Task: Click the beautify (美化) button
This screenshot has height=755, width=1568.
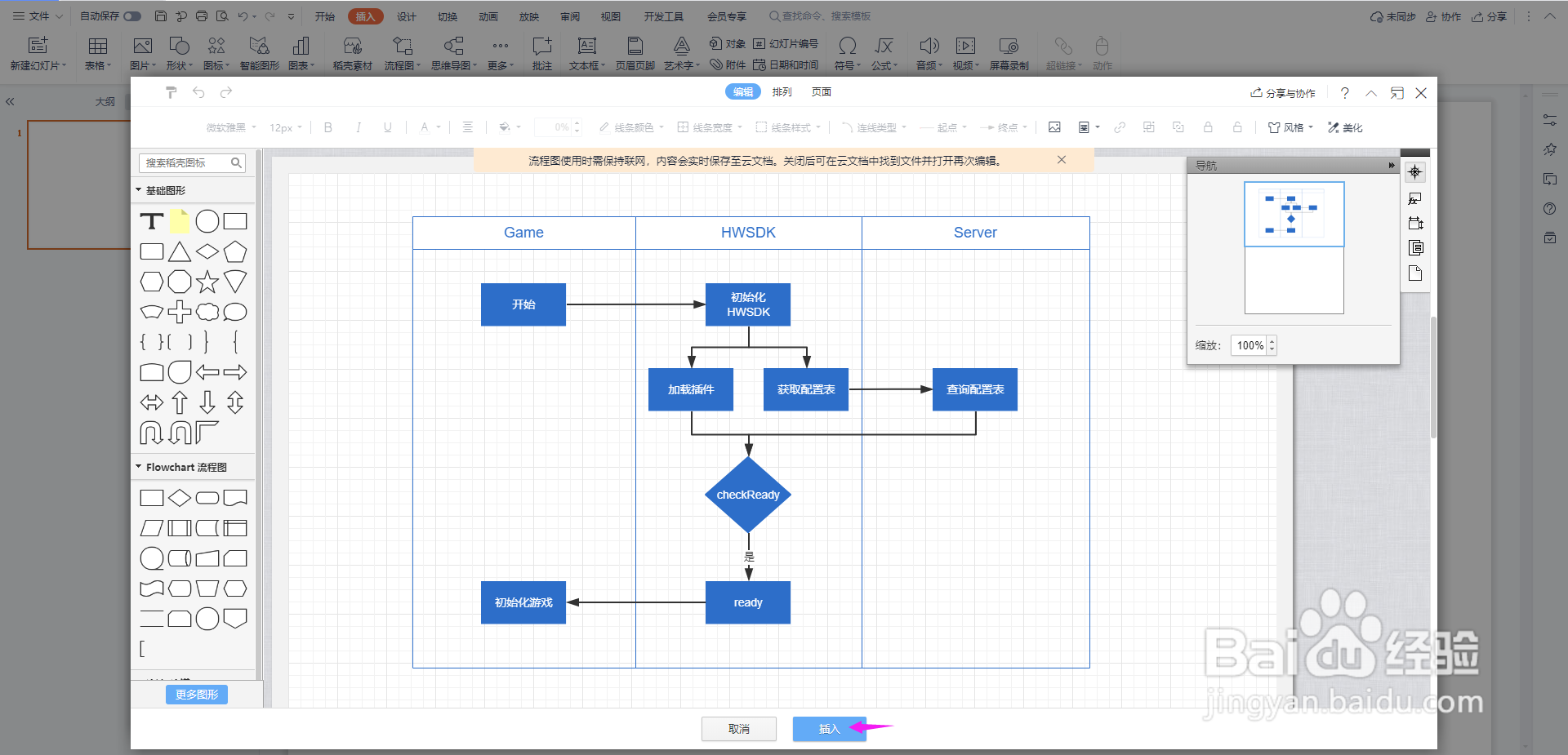Action: 1345,127
